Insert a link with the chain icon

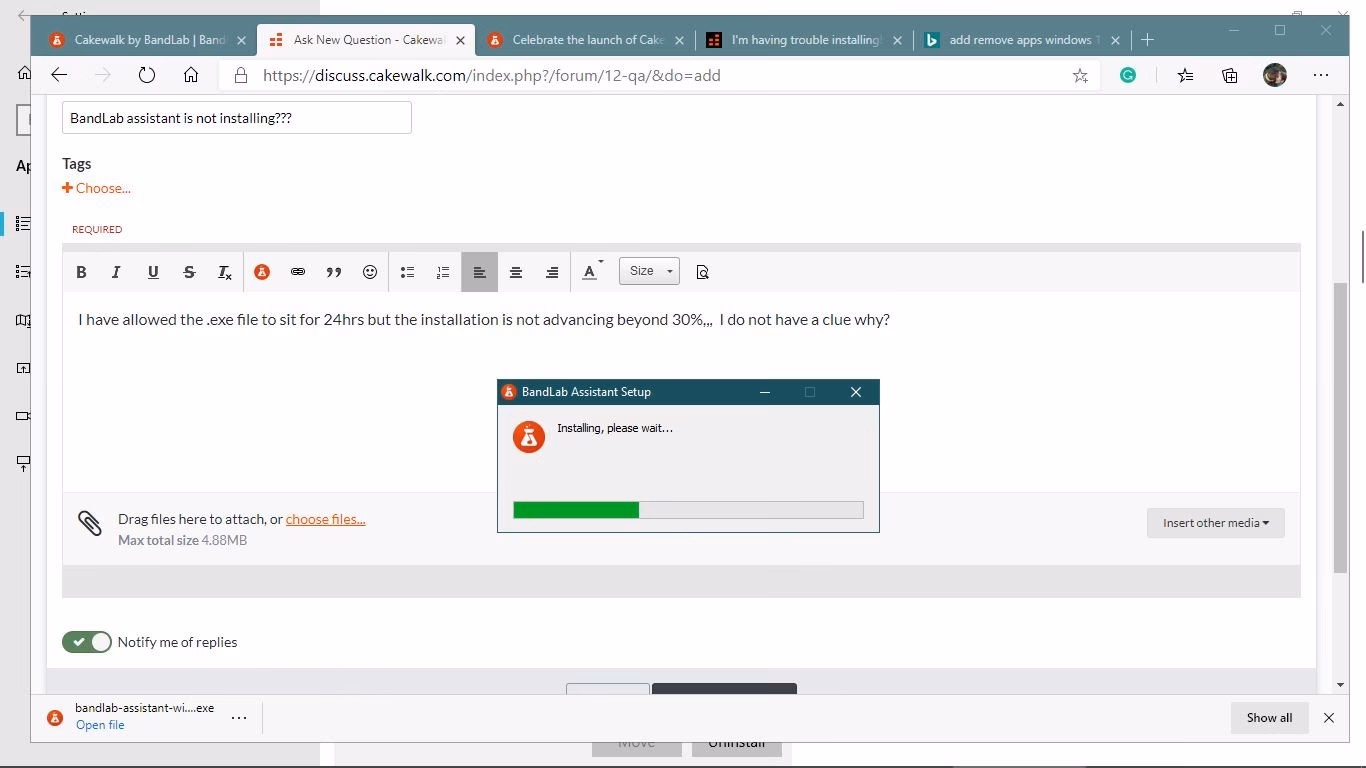[x=298, y=272]
